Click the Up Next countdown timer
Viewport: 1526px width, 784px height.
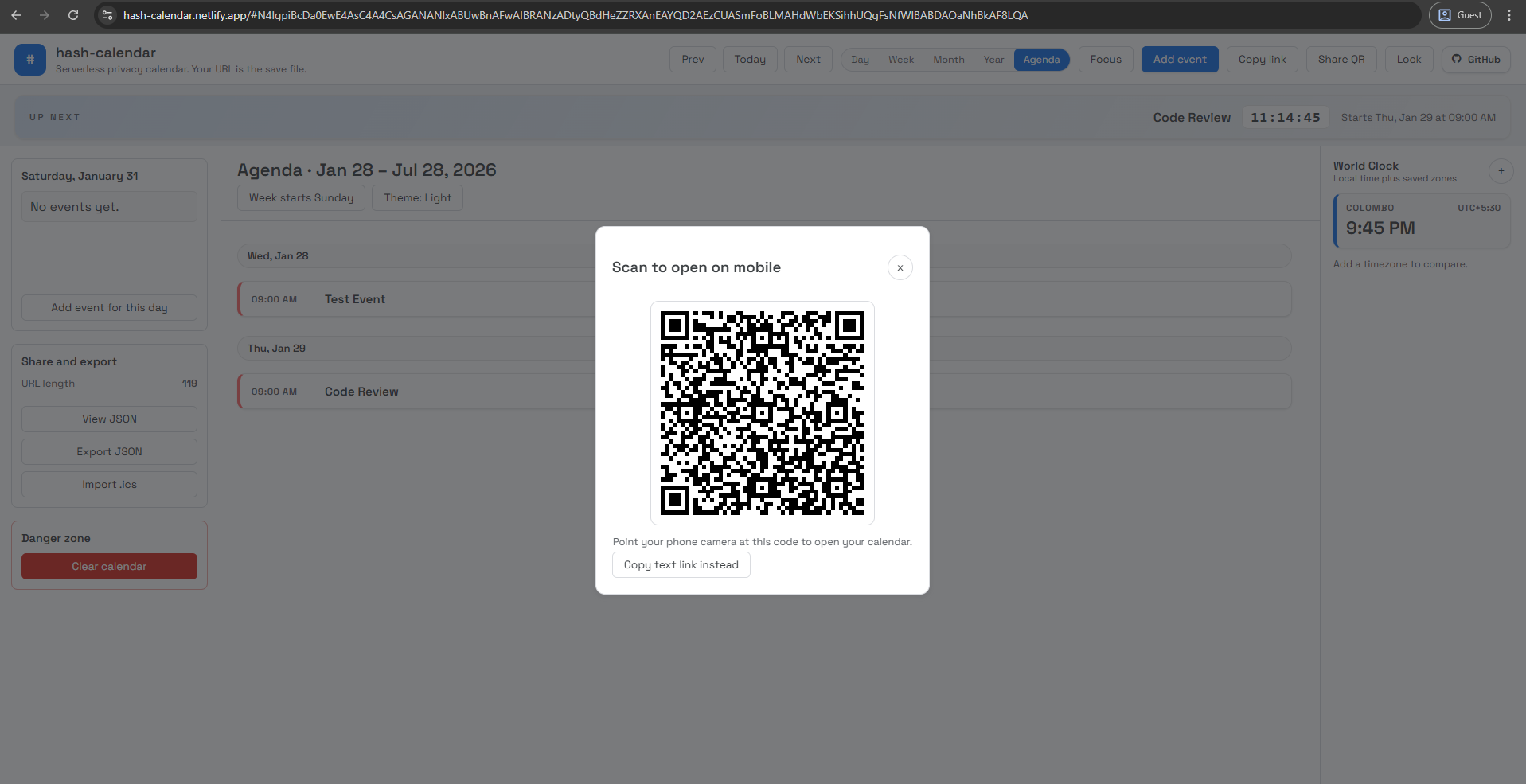click(1285, 118)
